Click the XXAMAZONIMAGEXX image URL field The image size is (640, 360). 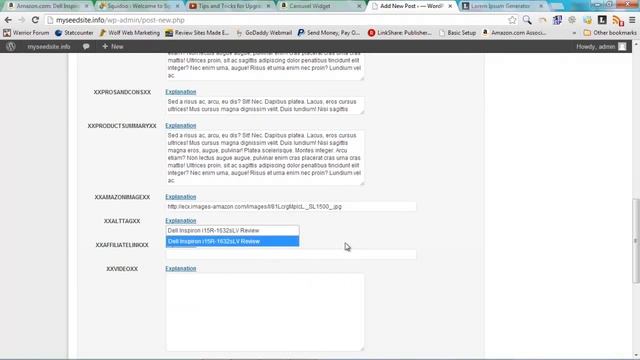291,207
